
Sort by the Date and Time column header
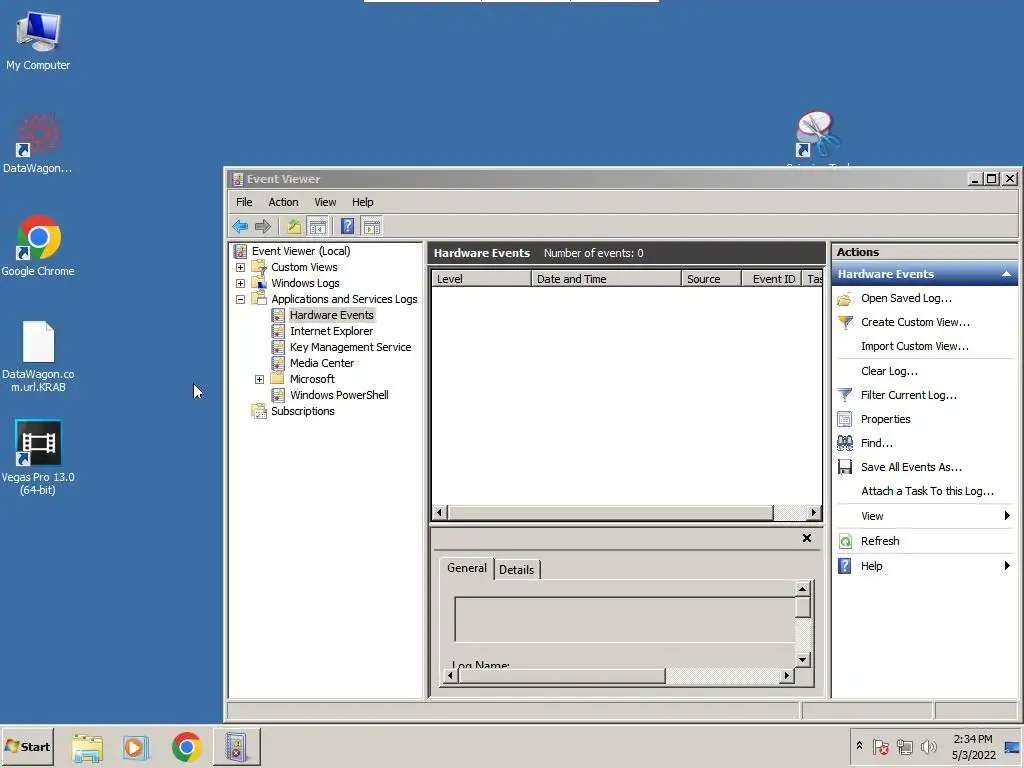[606, 279]
